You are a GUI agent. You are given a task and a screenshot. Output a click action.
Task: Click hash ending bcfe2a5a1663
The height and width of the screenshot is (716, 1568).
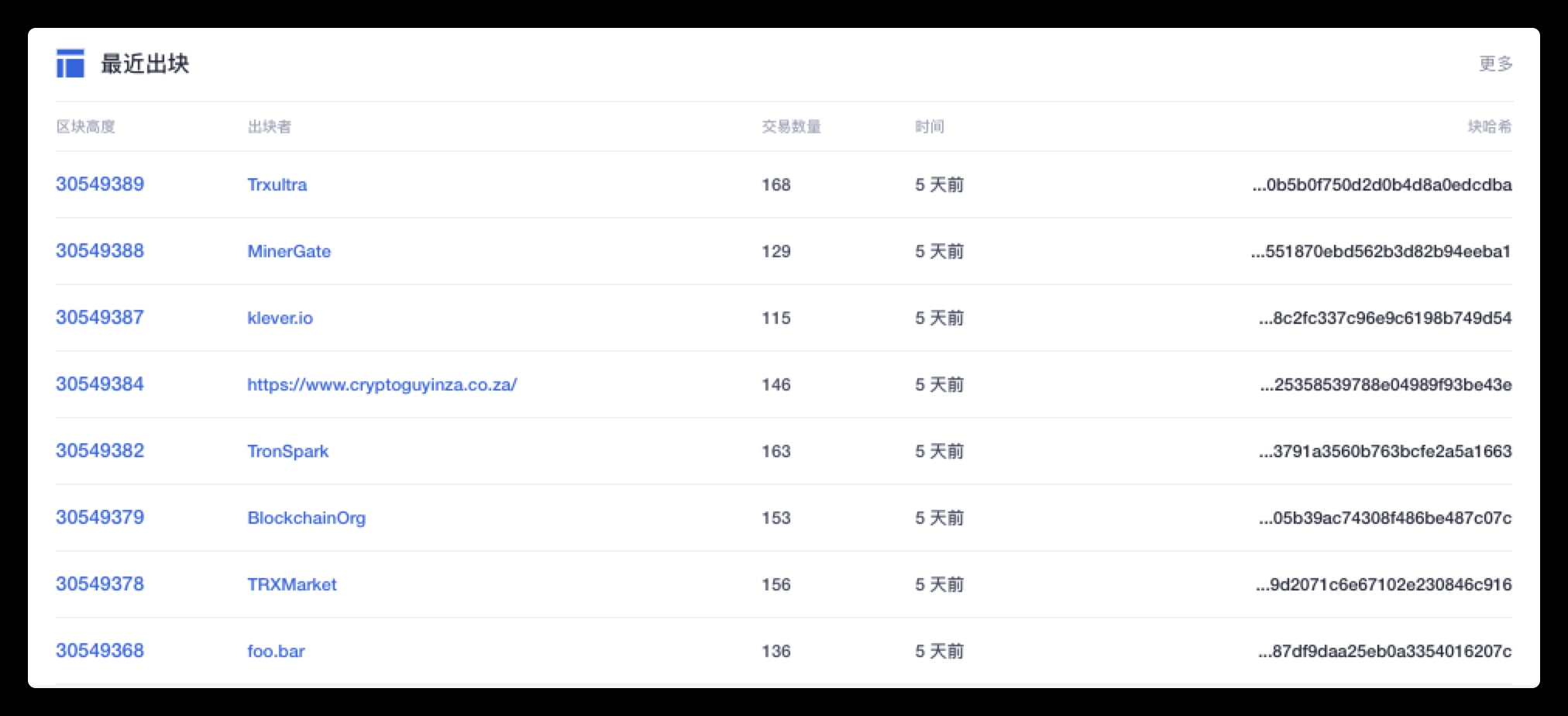click(1386, 451)
